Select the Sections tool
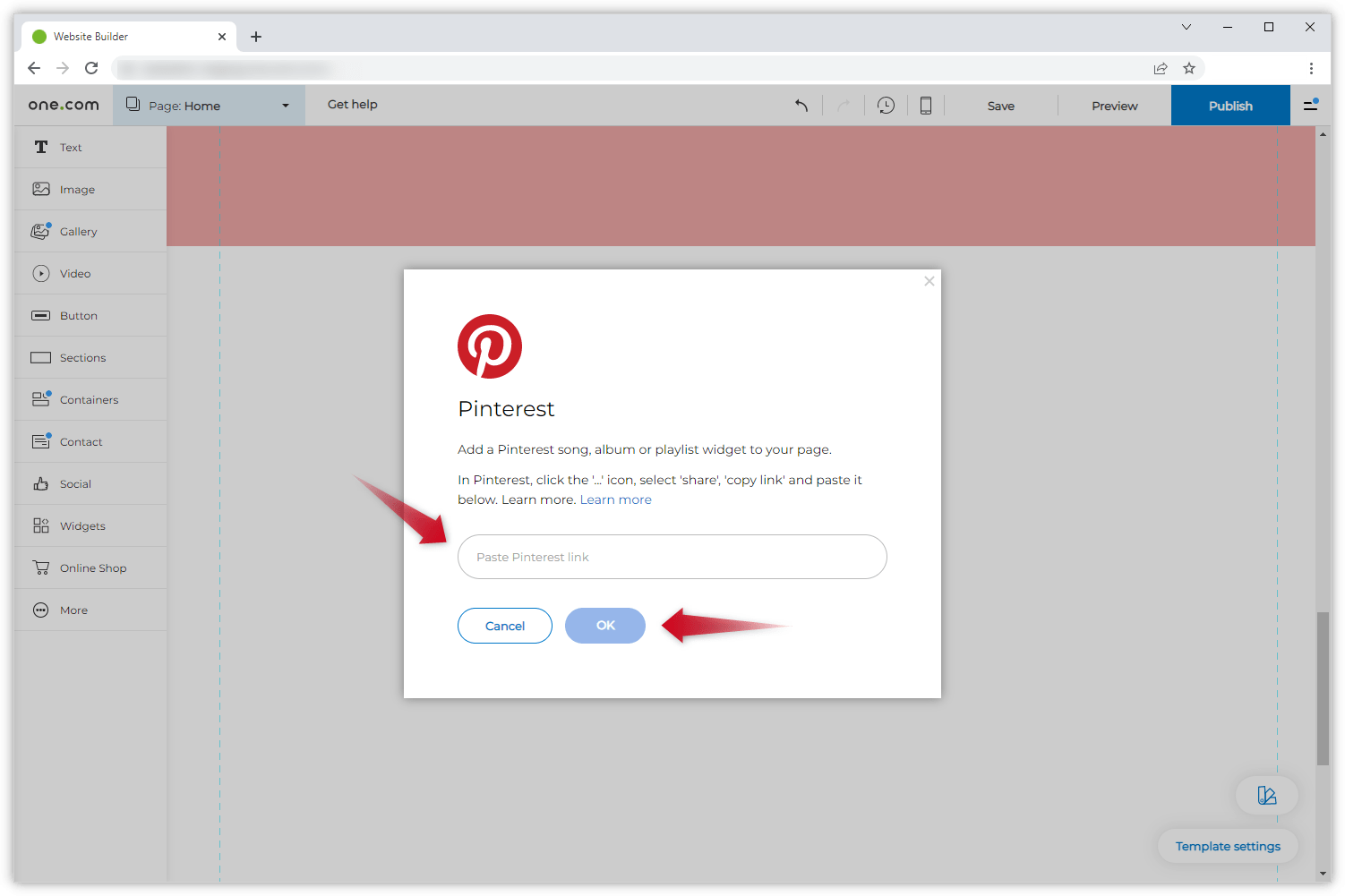 pyautogui.click(x=82, y=357)
